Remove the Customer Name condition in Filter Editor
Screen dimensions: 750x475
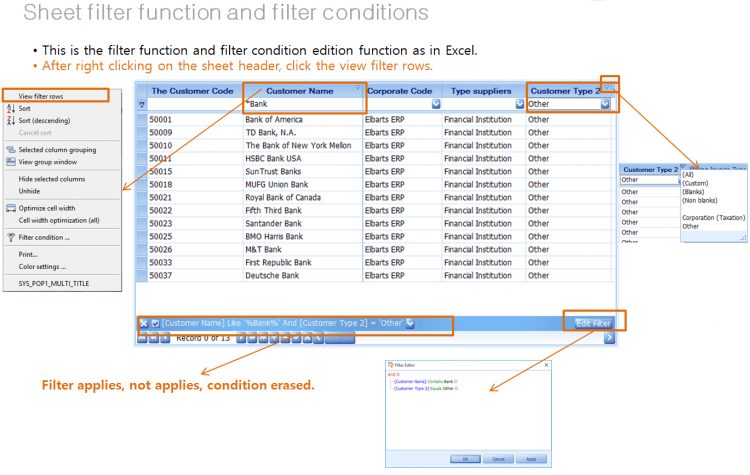[x=456, y=382]
